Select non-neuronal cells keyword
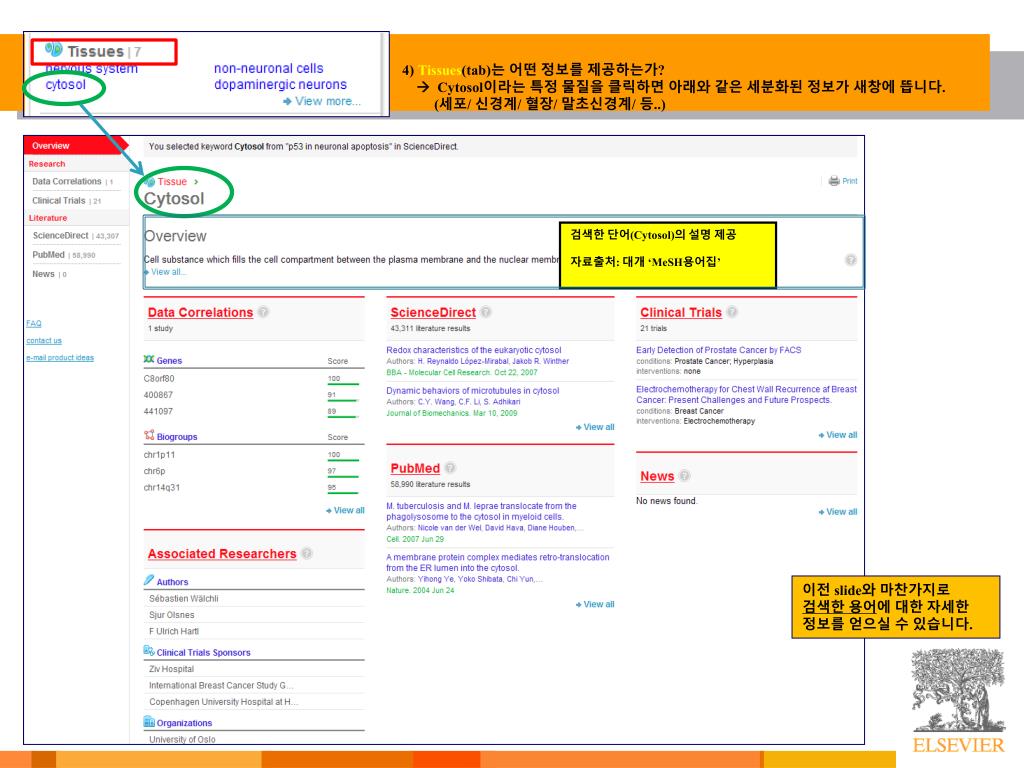1024x768 pixels. (268, 68)
